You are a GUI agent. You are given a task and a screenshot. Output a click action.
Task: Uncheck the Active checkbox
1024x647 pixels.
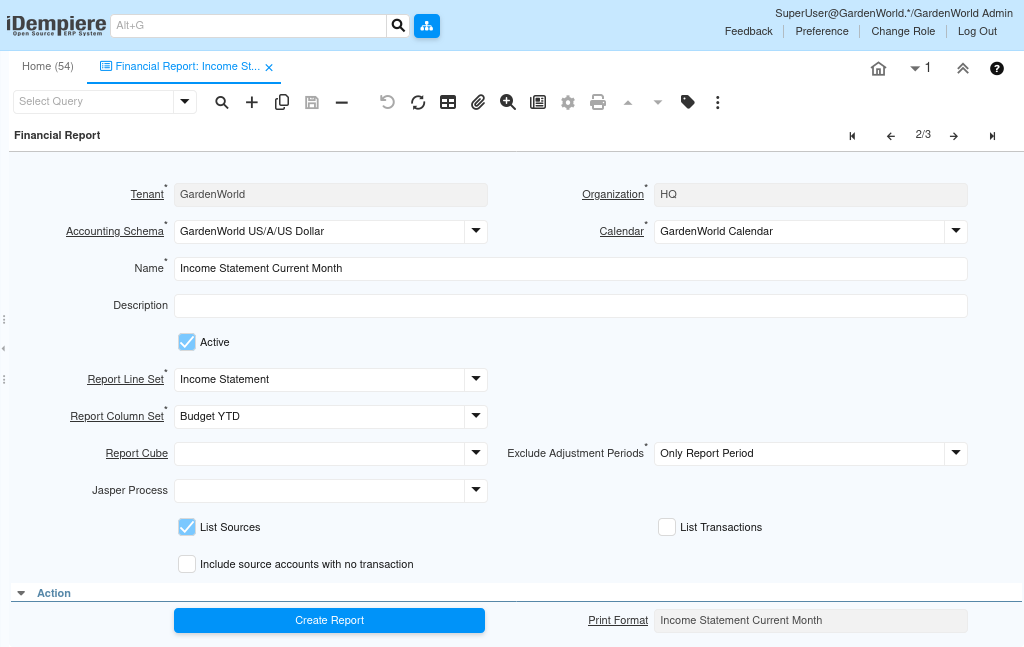187,342
